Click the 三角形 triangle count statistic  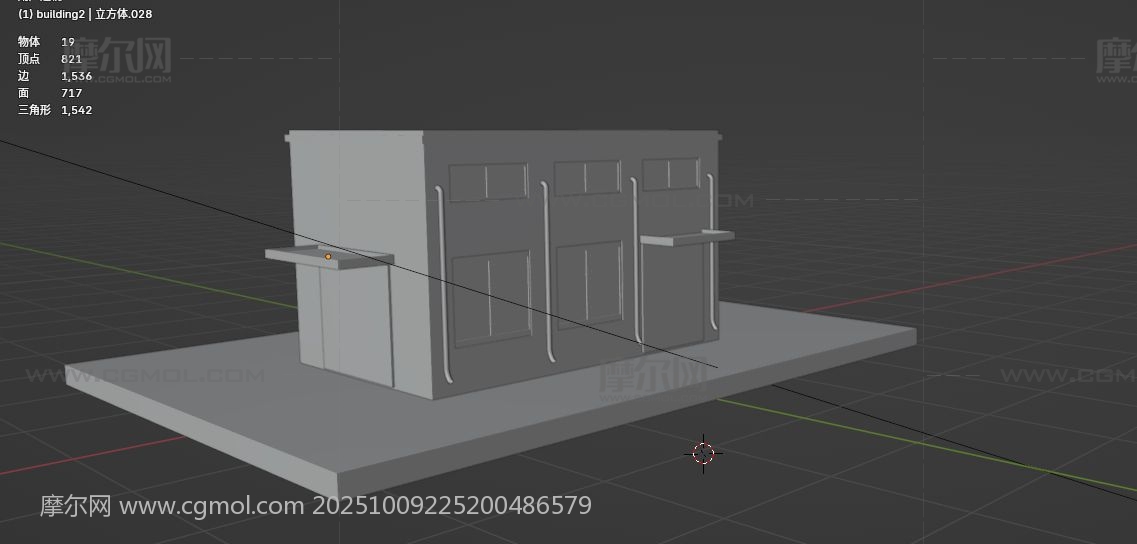click(54, 110)
